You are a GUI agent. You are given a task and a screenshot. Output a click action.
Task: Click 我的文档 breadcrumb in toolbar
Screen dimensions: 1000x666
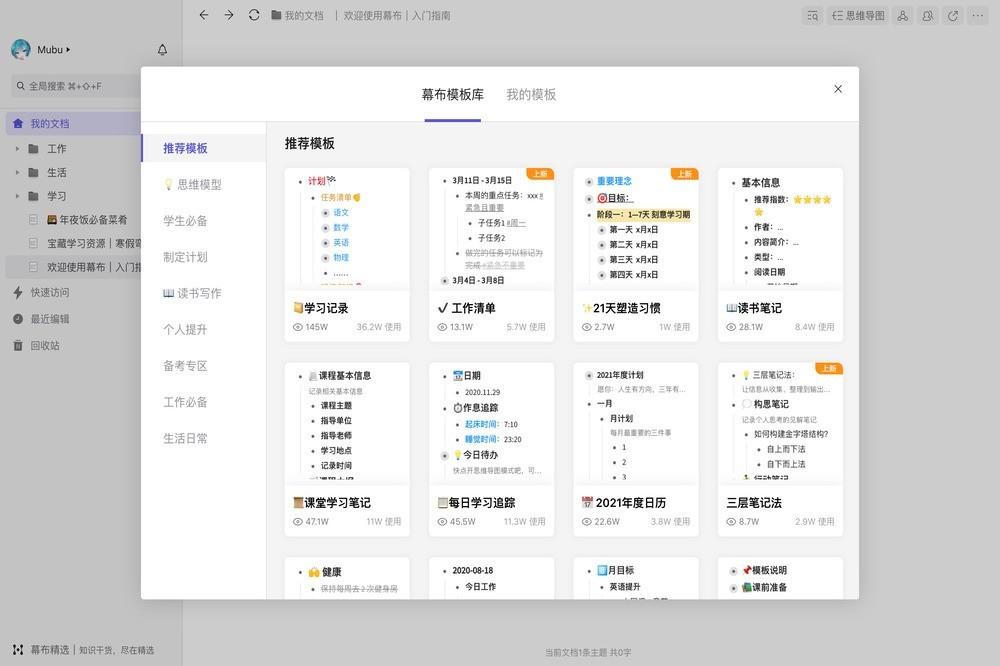coord(297,15)
